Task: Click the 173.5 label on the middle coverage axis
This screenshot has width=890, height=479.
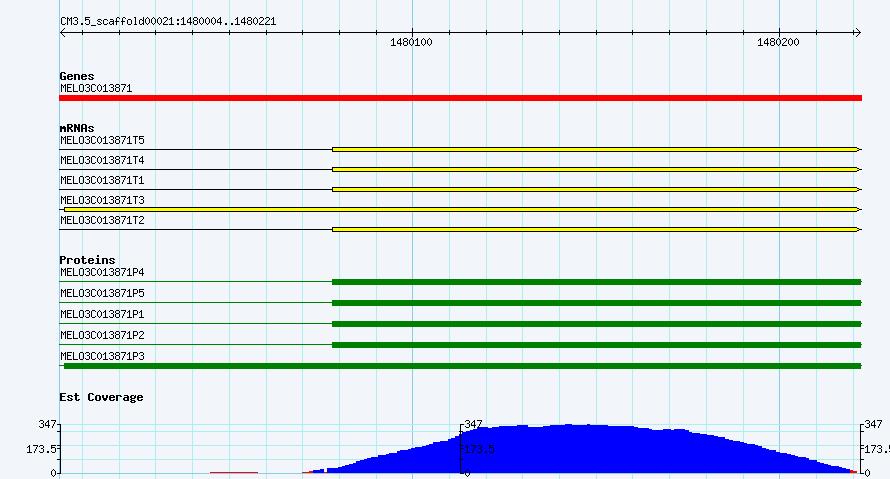Action: 480,449
